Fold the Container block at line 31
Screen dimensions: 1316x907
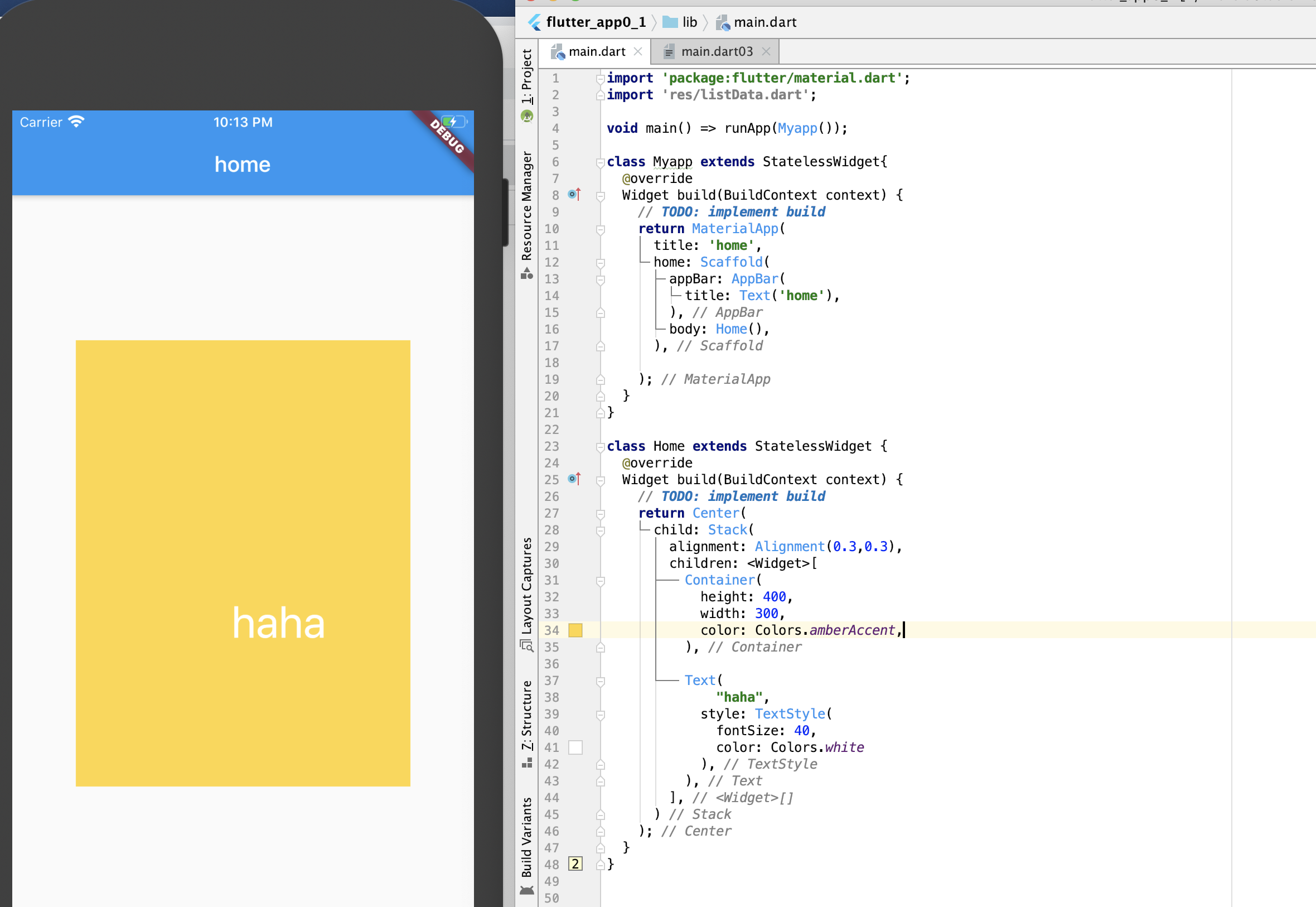[x=601, y=581]
